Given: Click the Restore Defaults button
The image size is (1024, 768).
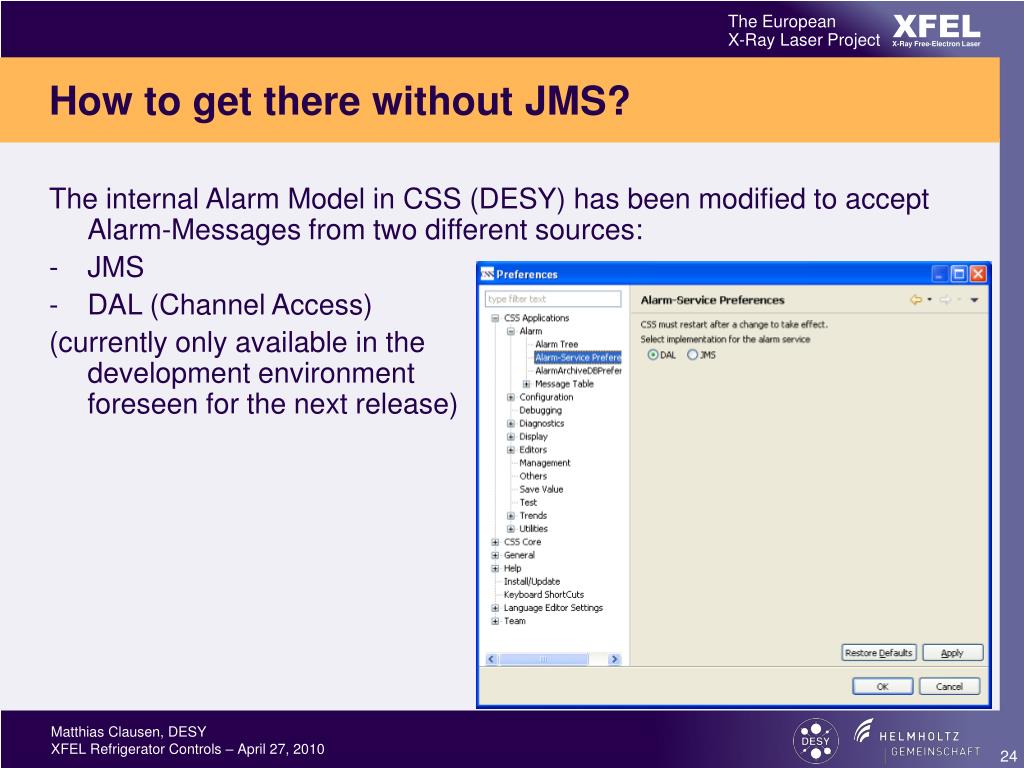Looking at the screenshot, I should (x=878, y=652).
